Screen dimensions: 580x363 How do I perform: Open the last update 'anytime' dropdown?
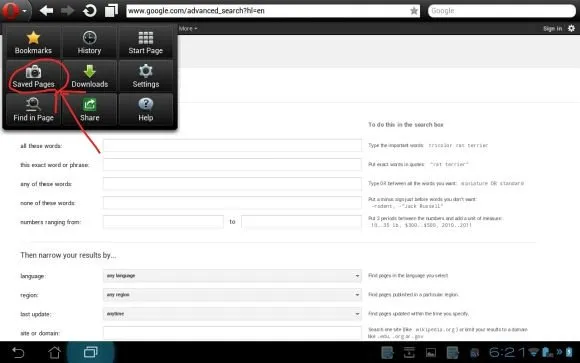(232, 314)
